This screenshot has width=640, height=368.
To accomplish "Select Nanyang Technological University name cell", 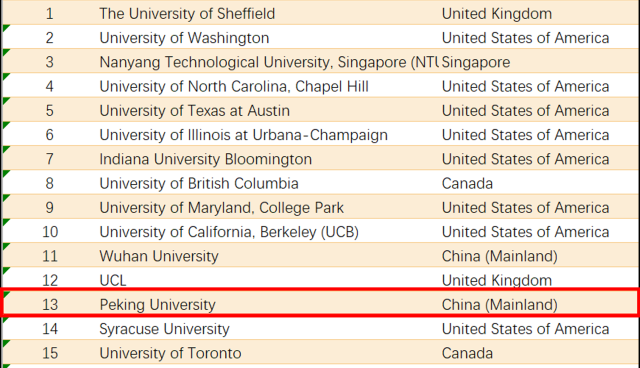I will pos(269,62).
